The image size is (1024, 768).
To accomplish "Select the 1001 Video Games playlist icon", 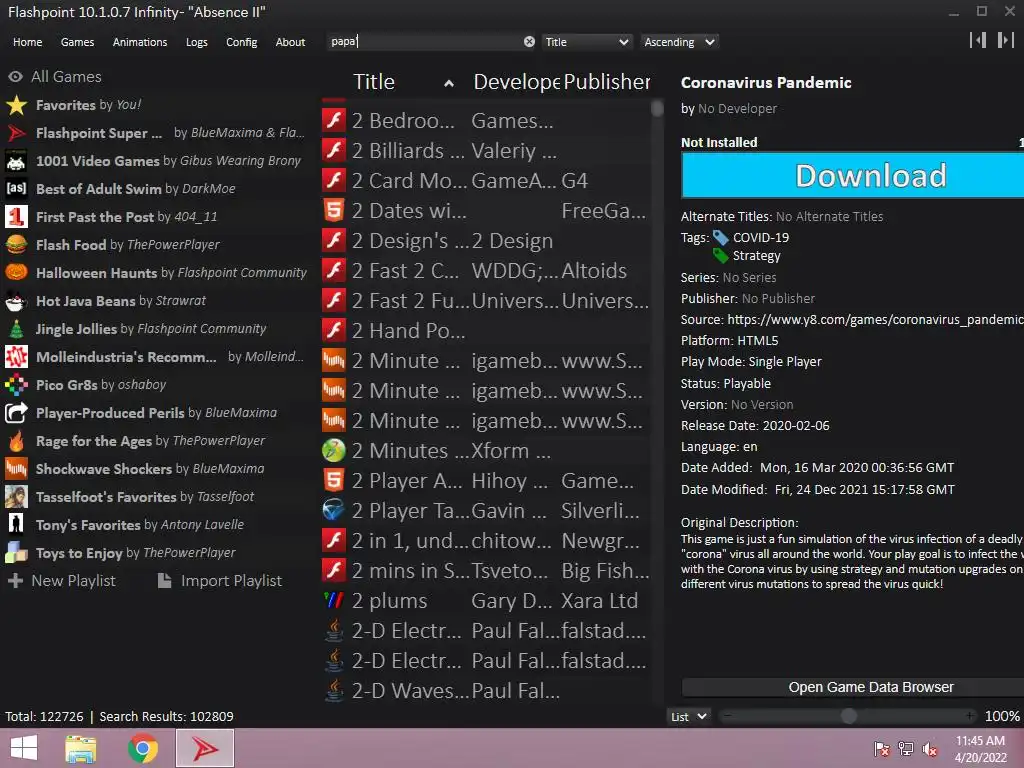I will 16,161.
